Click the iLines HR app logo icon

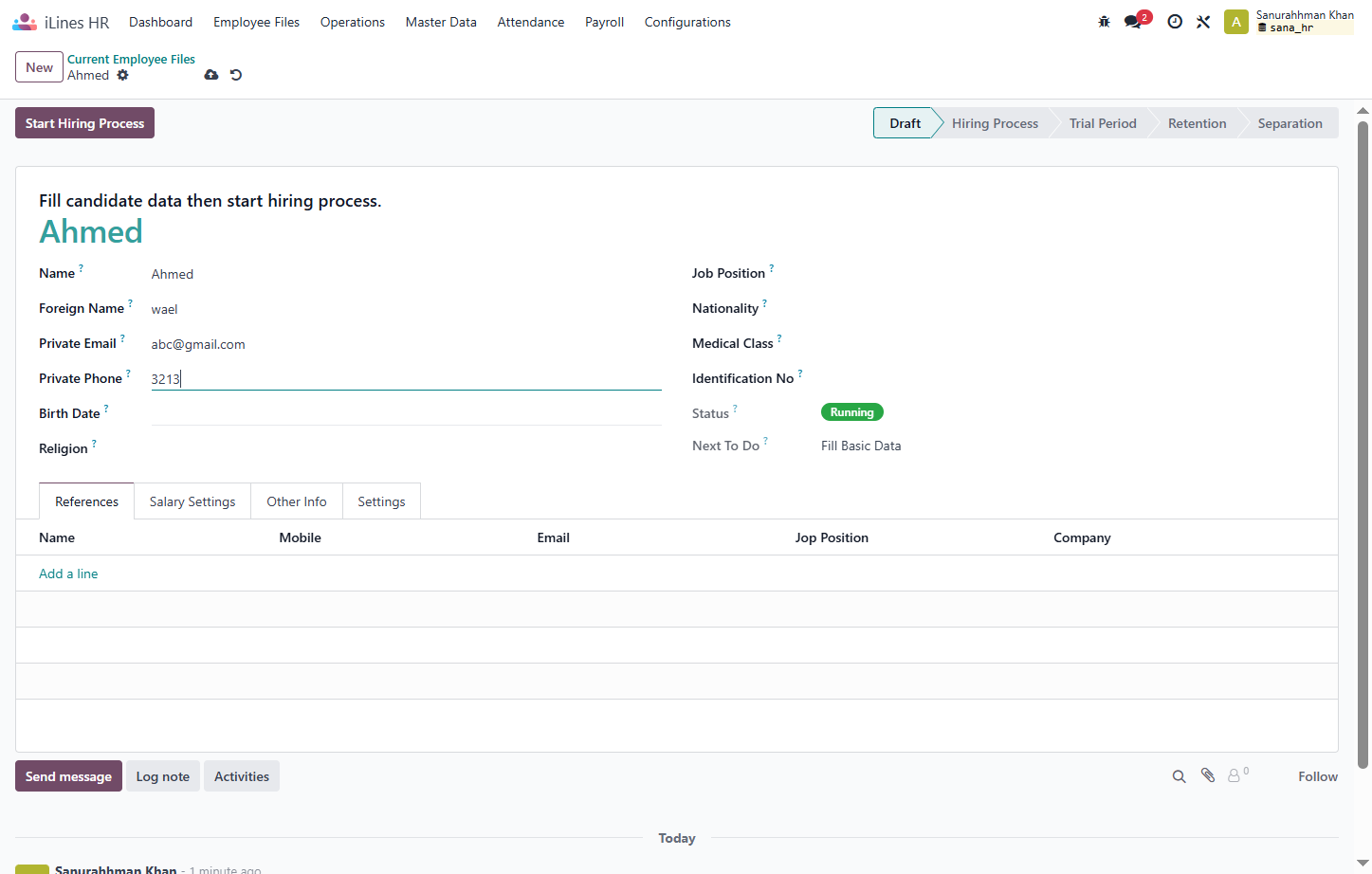tap(25, 22)
